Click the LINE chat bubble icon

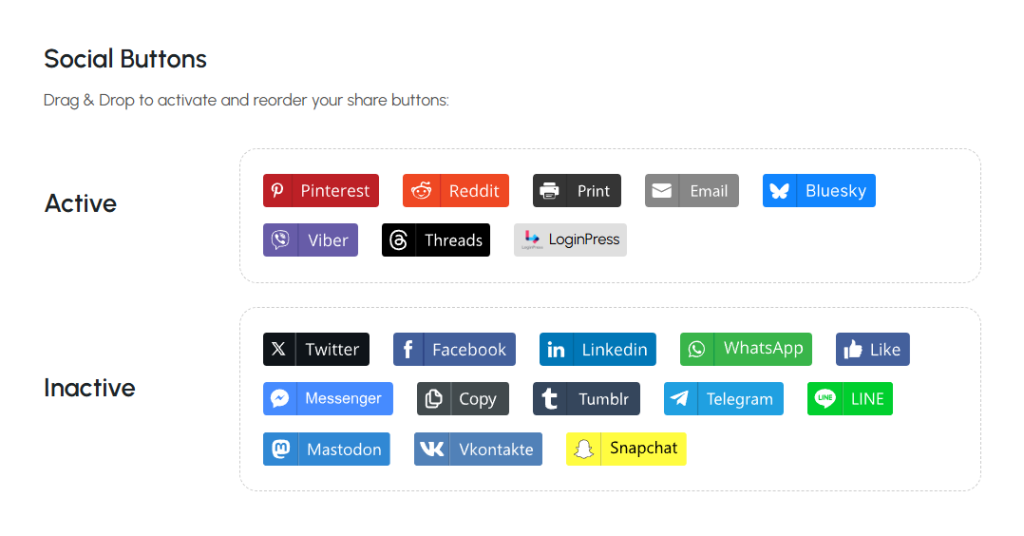coord(825,398)
